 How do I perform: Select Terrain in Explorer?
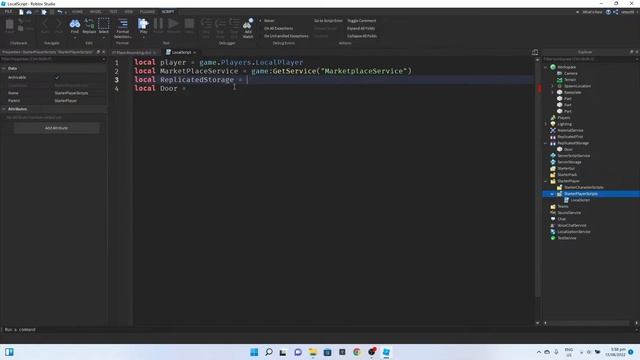570,80
